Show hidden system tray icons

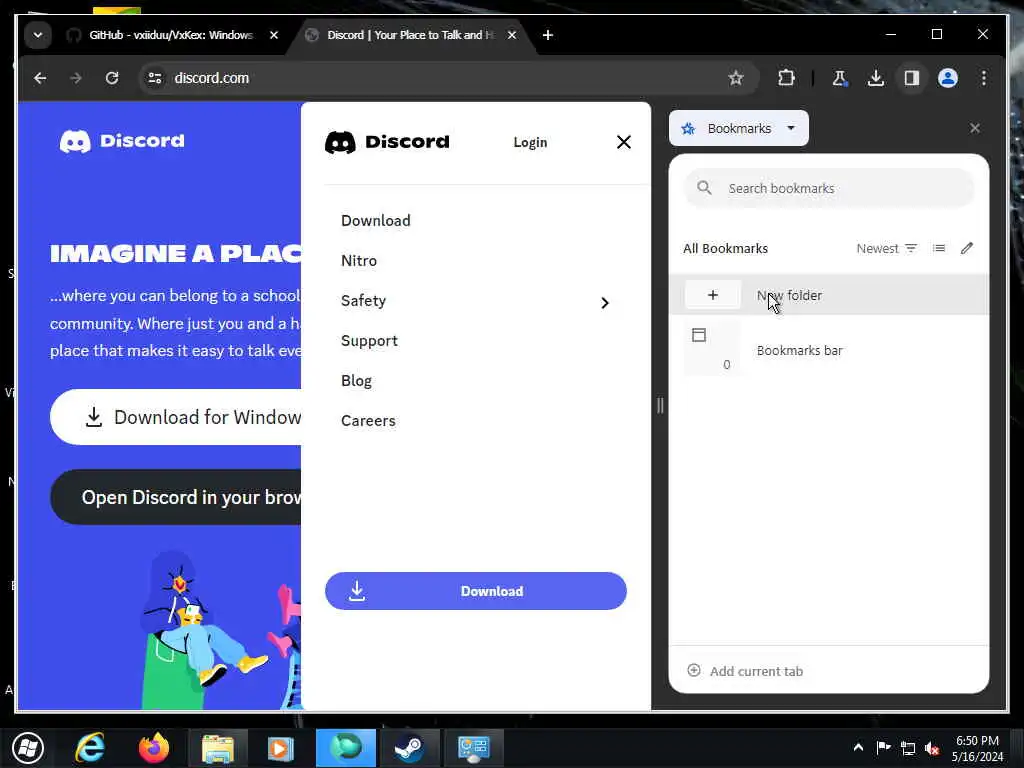858,748
